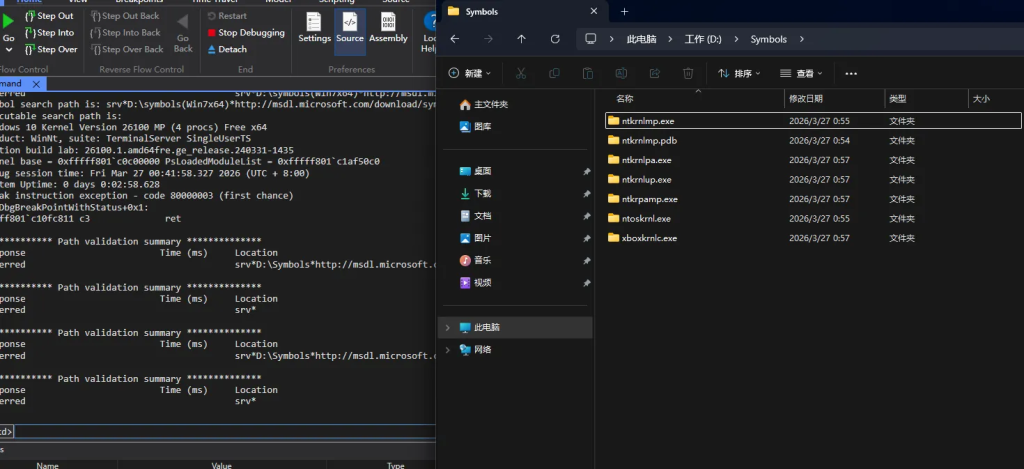Go back in File Explorer
This screenshot has width=1024, height=469.
click(x=455, y=39)
